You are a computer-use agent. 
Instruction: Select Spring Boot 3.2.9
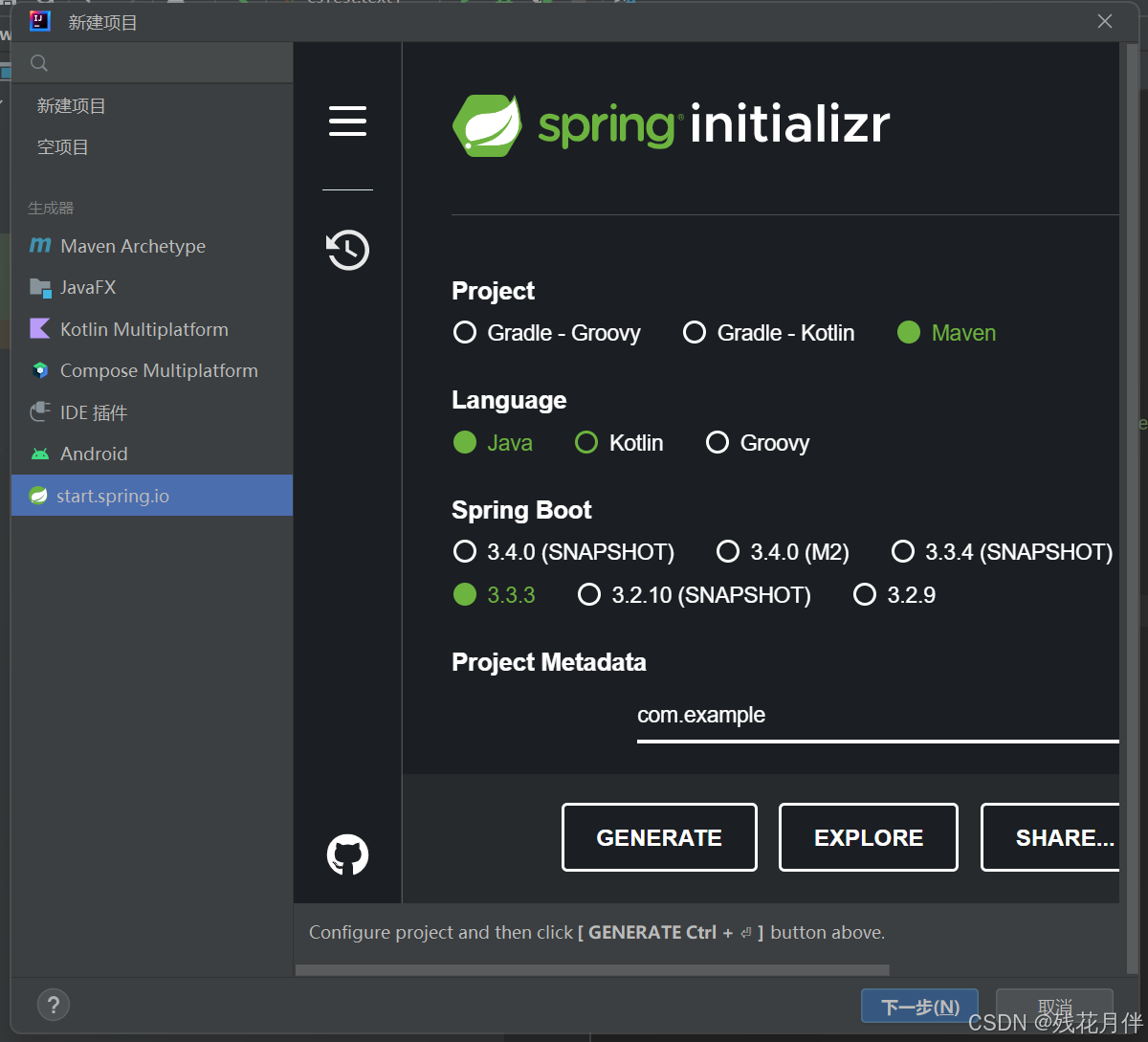[894, 595]
